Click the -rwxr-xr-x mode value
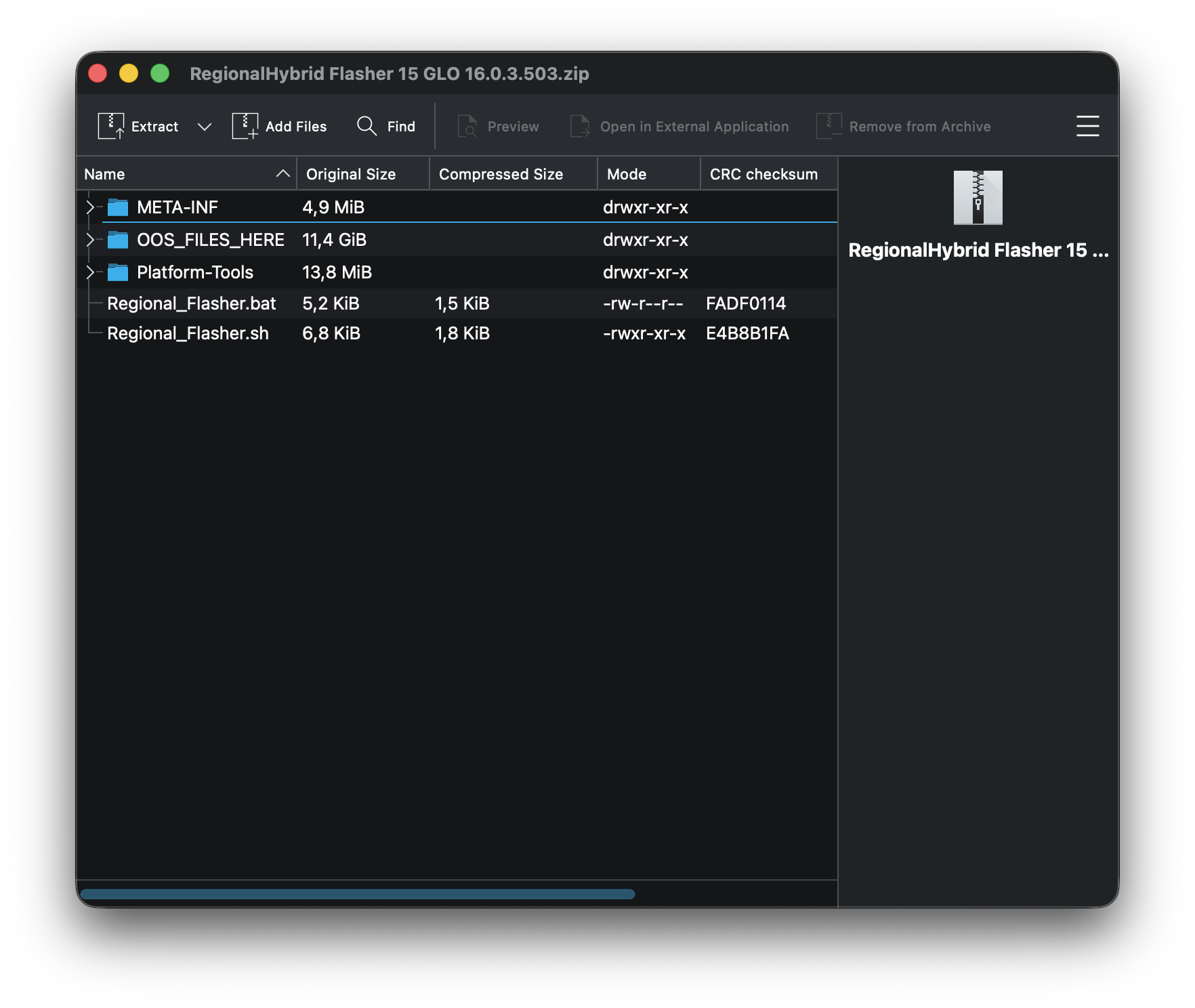Screen dimensions: 1195x1008 [644, 333]
